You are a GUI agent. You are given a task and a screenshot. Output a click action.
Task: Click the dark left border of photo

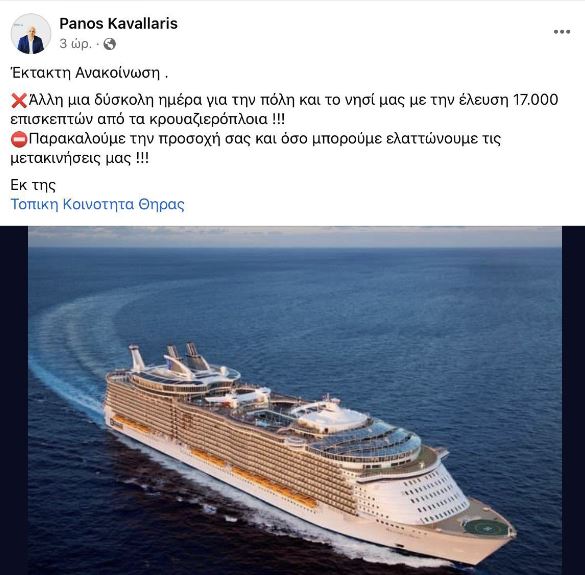point(14,400)
